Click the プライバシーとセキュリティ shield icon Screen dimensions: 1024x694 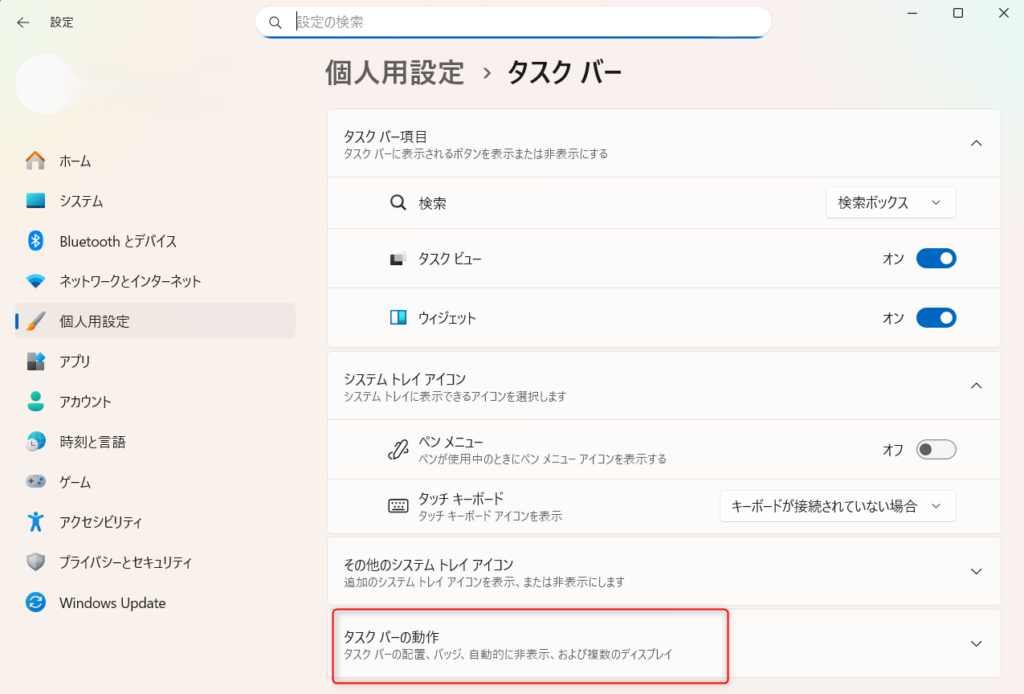(36, 562)
